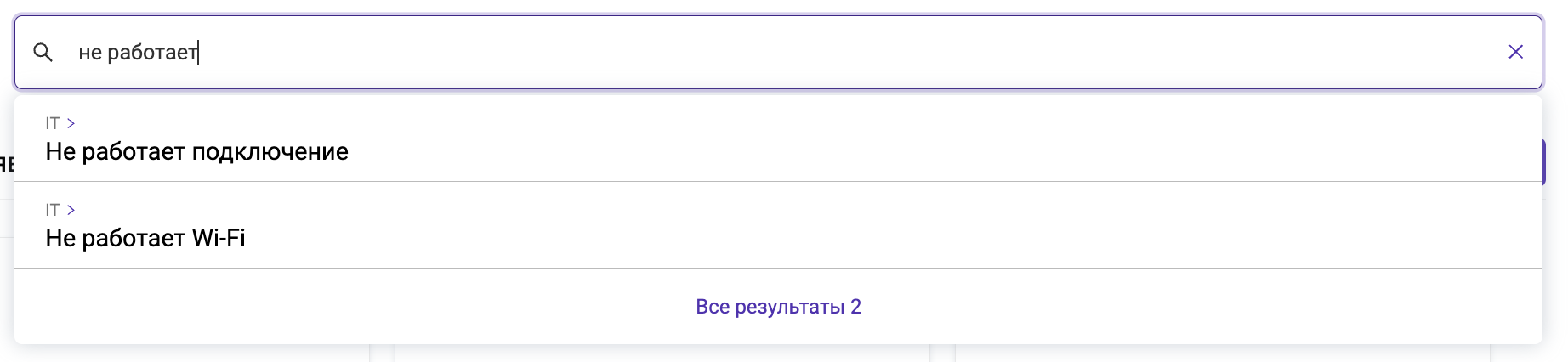The width and height of the screenshot is (1568, 362).
Task: Click the number 2 in "Все результаты 2"
Action: click(855, 307)
